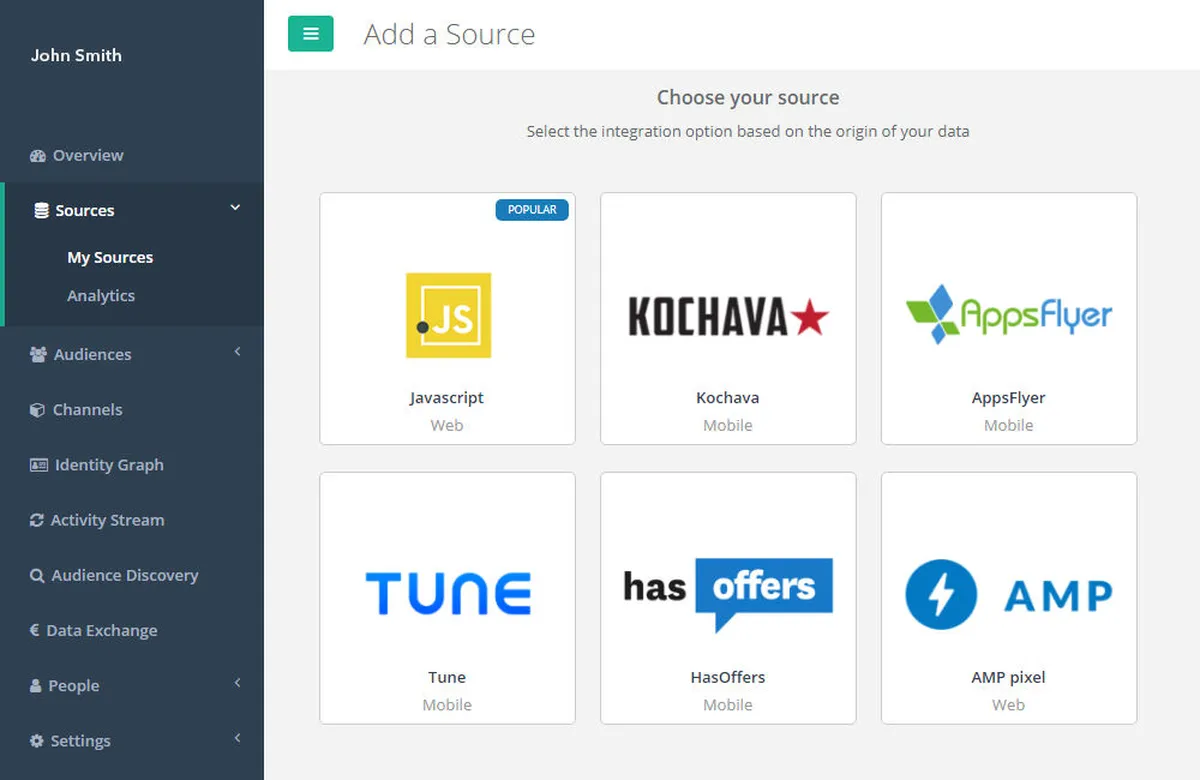
Task: Click the Sources menu label
Action: point(85,211)
